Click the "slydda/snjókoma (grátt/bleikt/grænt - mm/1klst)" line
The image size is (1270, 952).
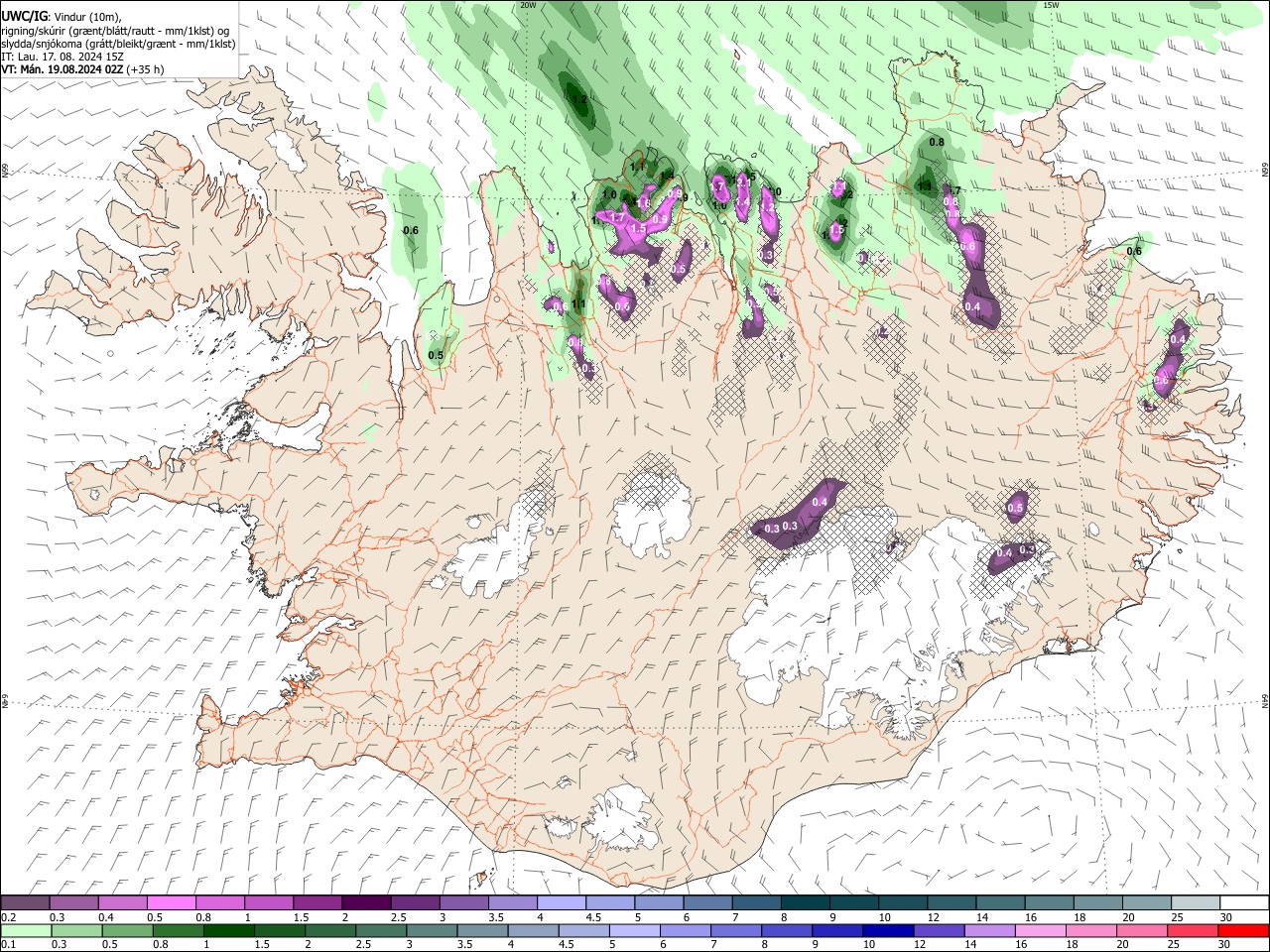118,44
